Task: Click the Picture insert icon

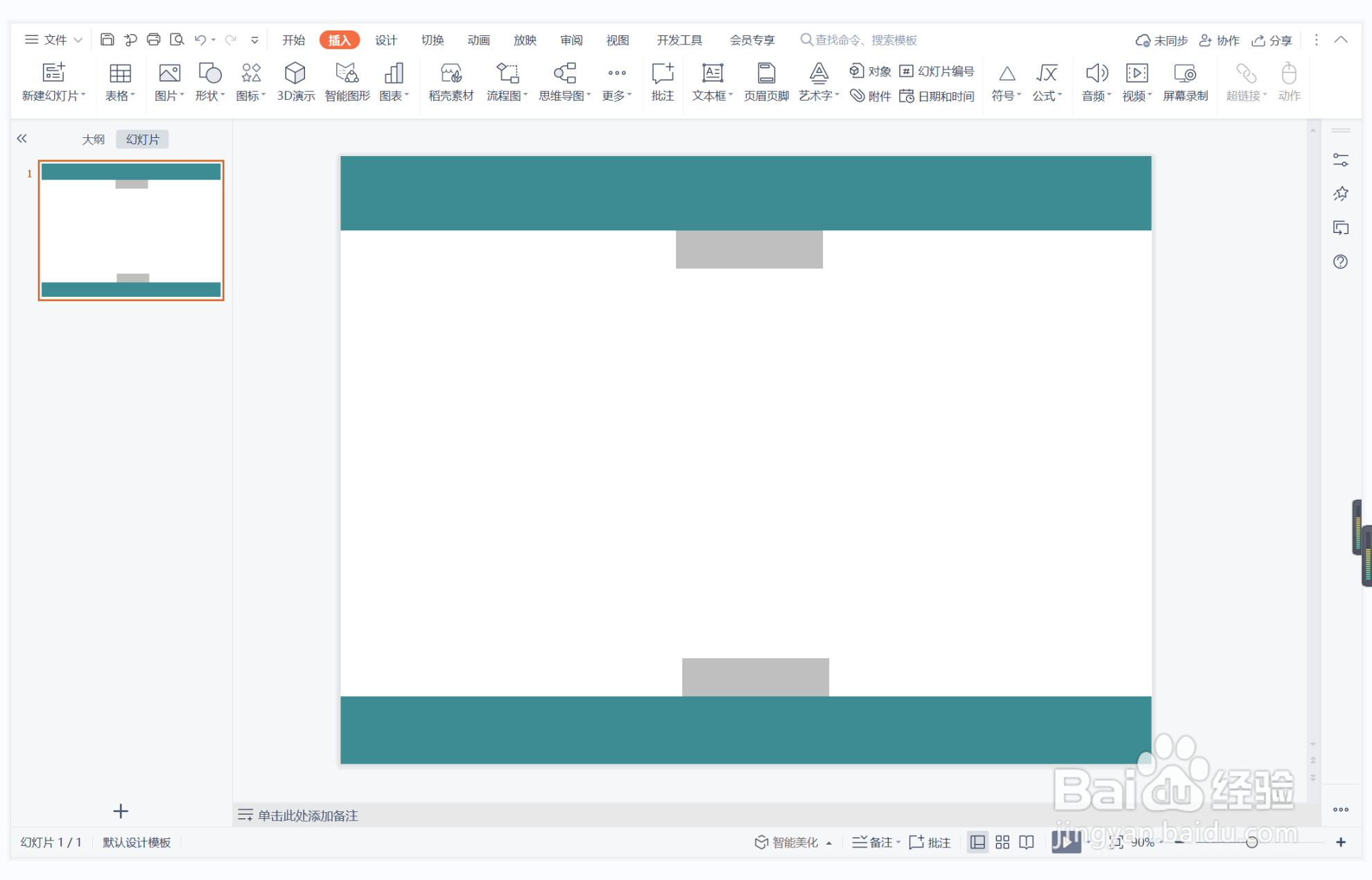Action: pos(169,73)
